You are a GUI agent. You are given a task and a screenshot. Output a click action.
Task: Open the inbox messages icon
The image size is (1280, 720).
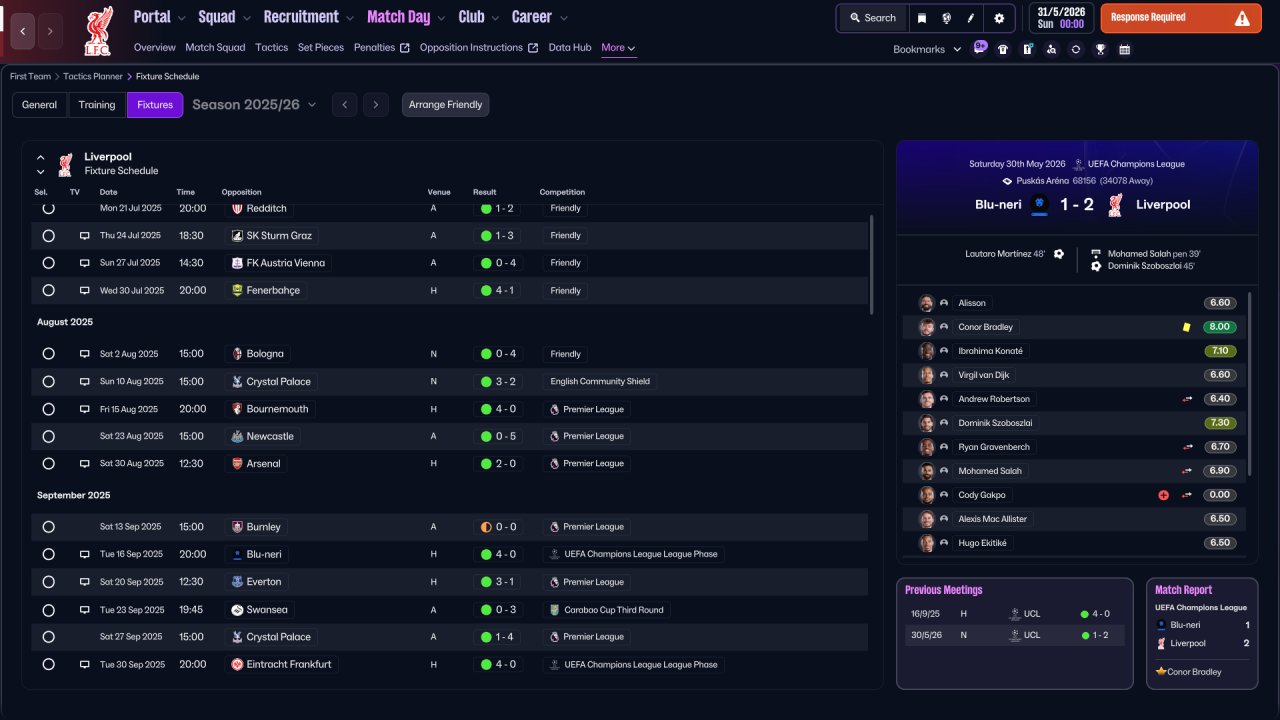(980, 47)
